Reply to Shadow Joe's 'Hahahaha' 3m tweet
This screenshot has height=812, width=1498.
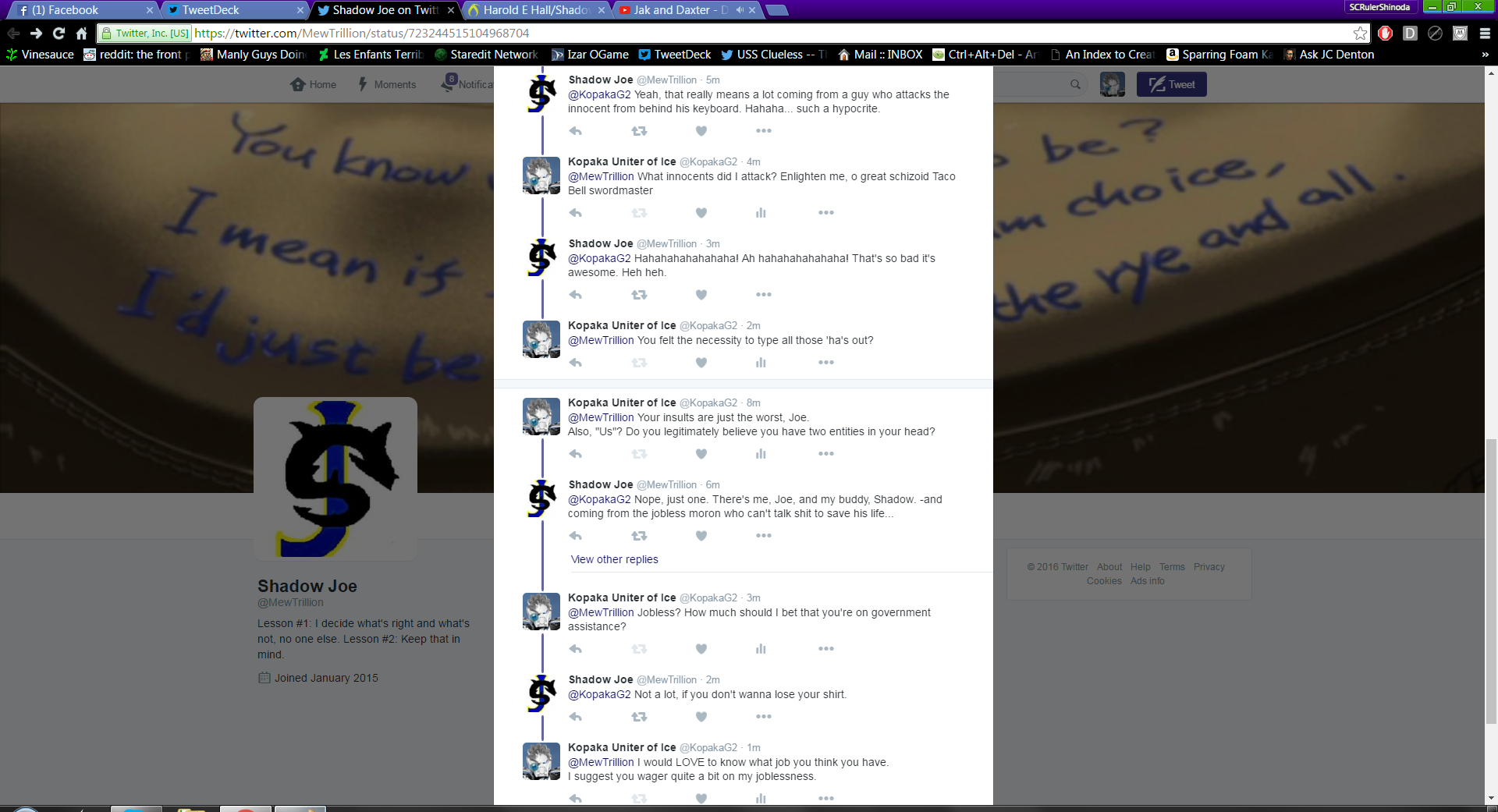(576, 295)
